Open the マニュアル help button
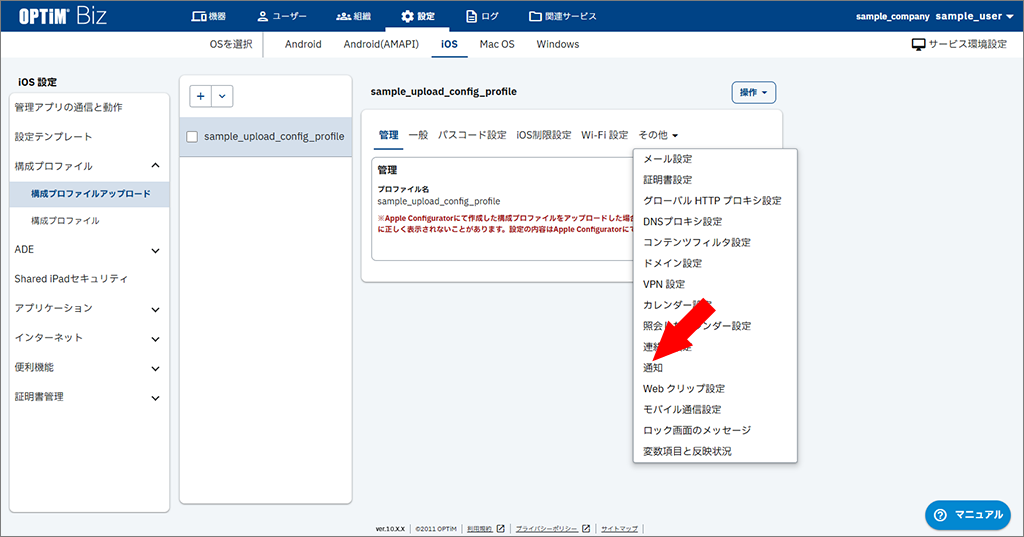The height and width of the screenshot is (537, 1024). click(x=968, y=515)
